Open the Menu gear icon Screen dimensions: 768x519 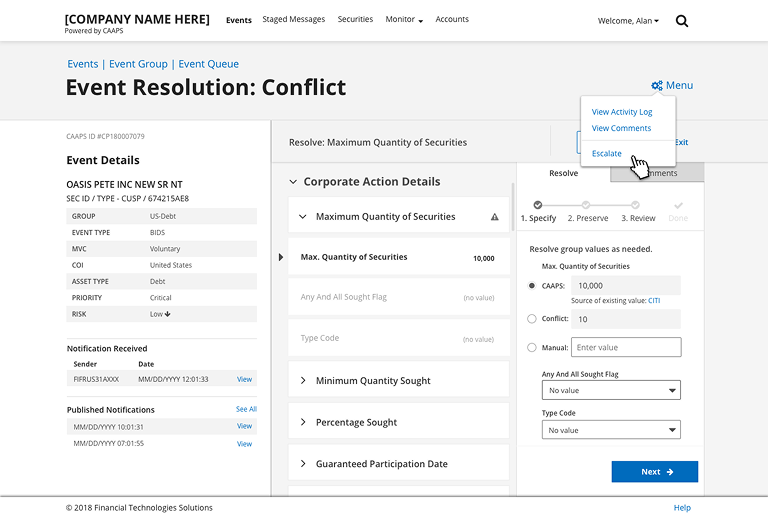point(656,85)
